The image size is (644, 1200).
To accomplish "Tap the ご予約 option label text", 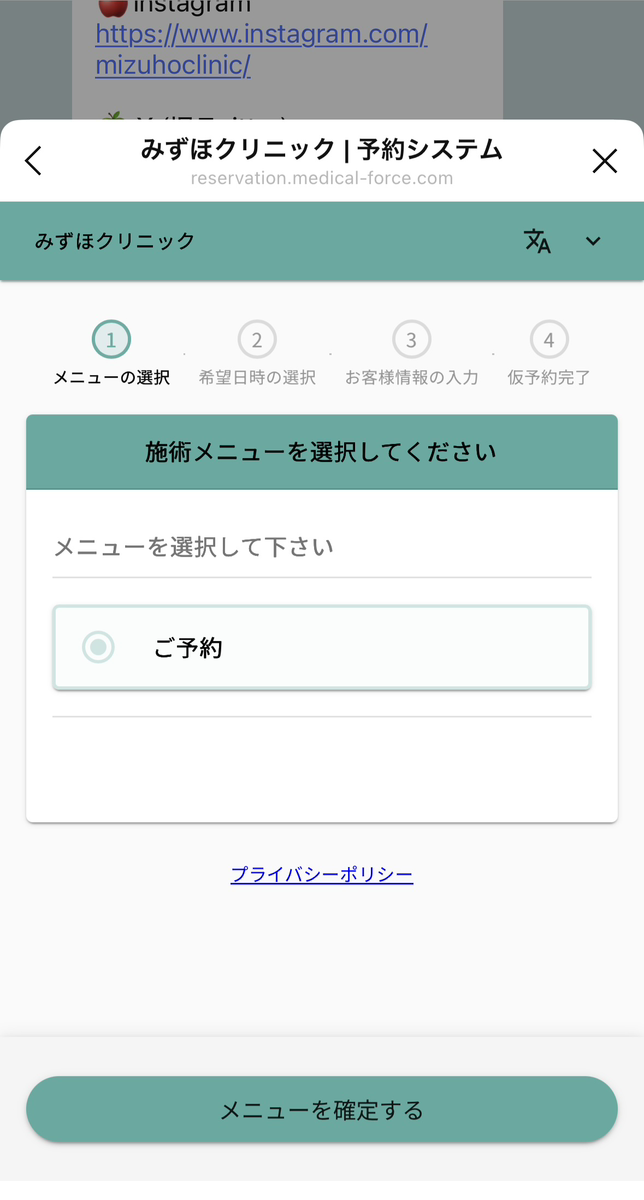I will (x=188, y=648).
